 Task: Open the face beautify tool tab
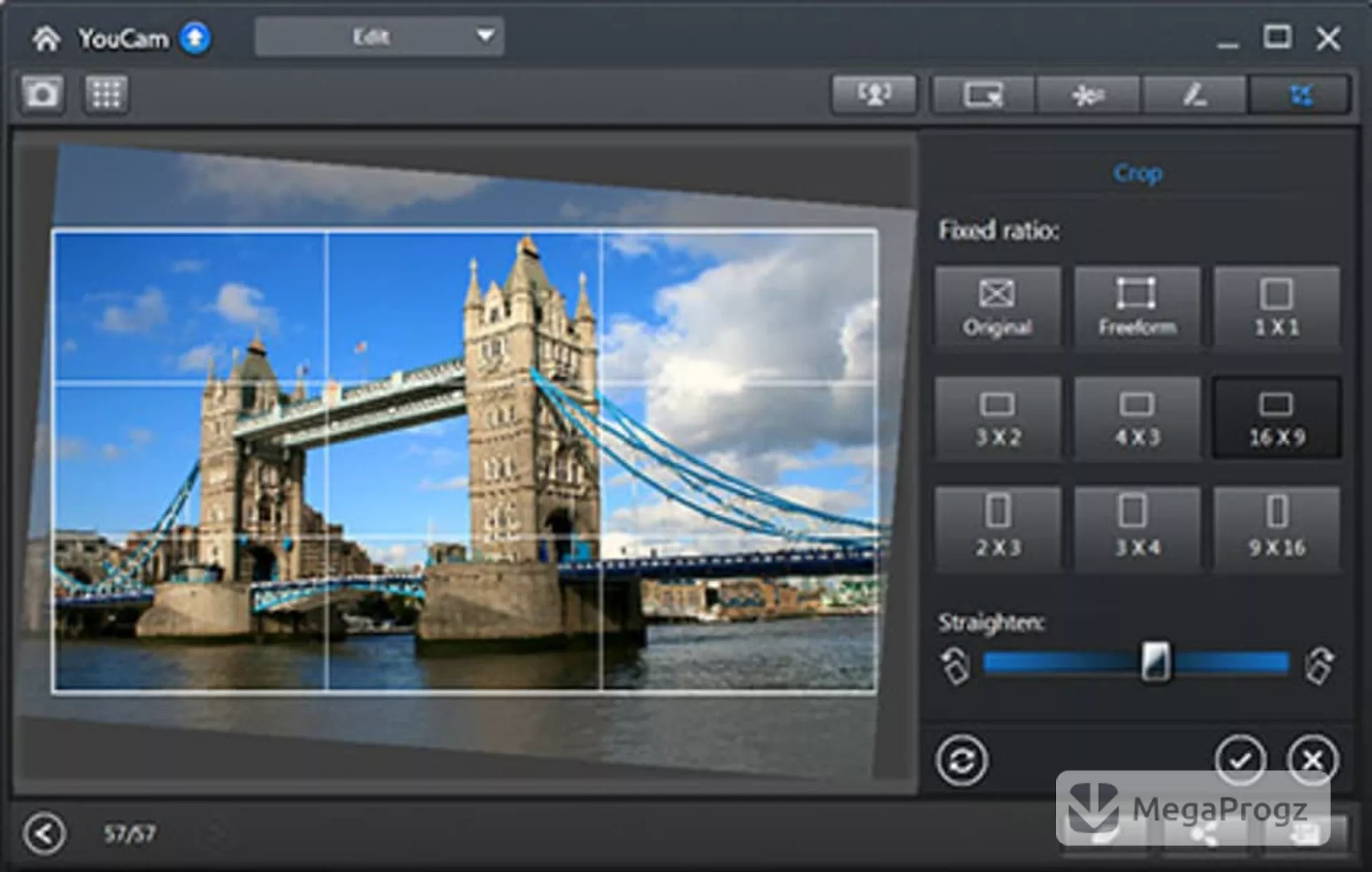click(x=875, y=94)
